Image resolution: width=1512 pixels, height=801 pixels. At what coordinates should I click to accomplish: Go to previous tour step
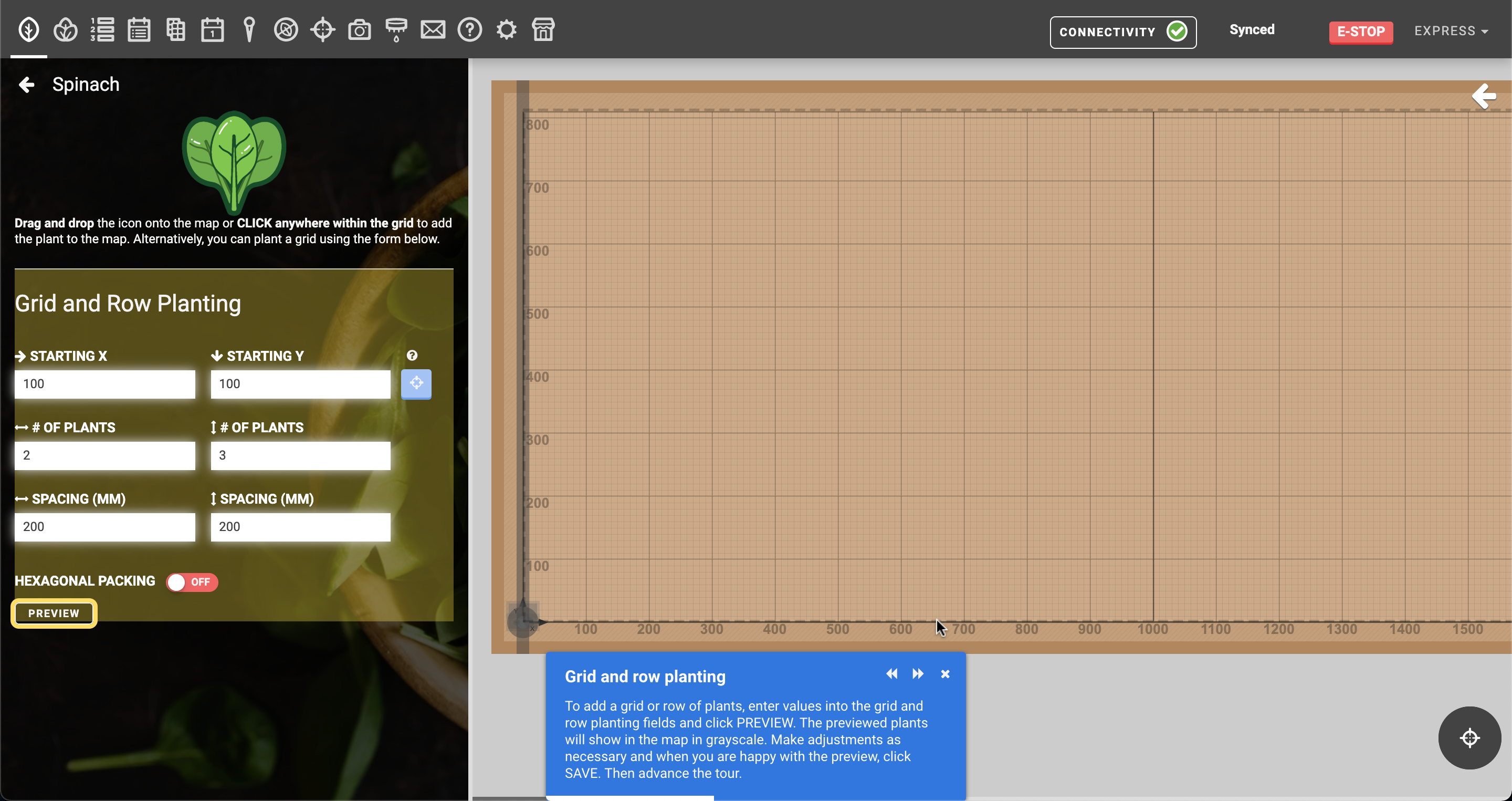(x=891, y=673)
